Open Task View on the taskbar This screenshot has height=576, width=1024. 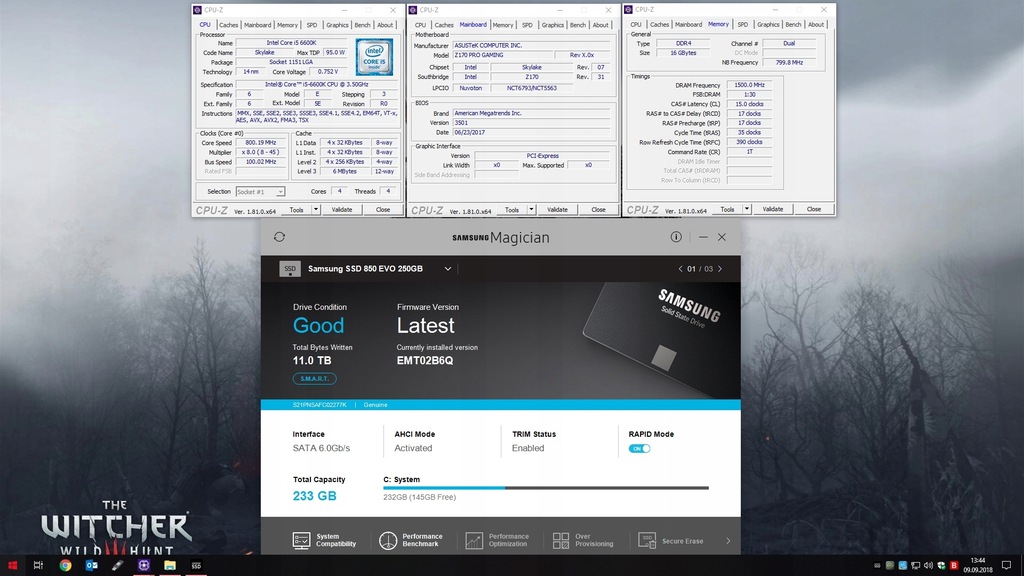(39, 565)
